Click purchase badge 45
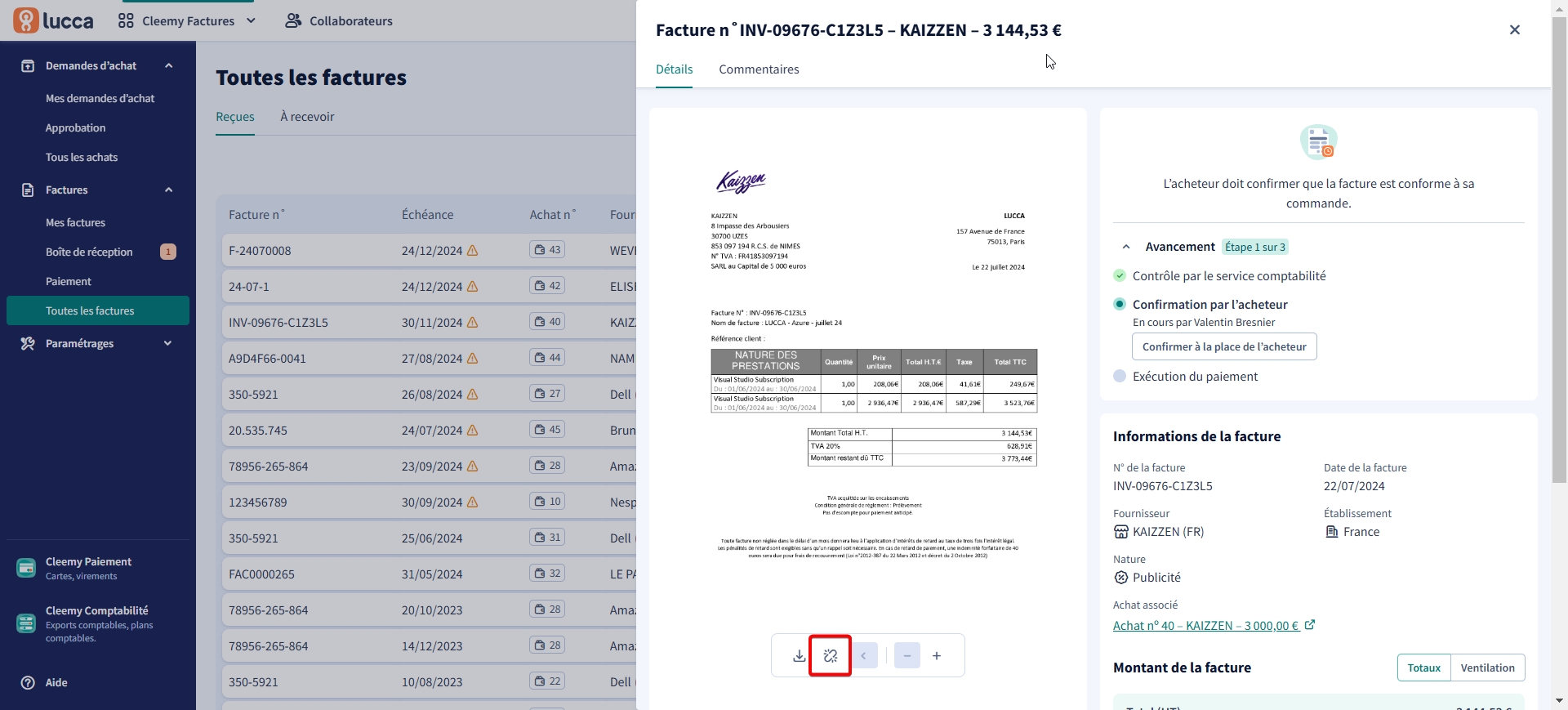 tap(547, 430)
